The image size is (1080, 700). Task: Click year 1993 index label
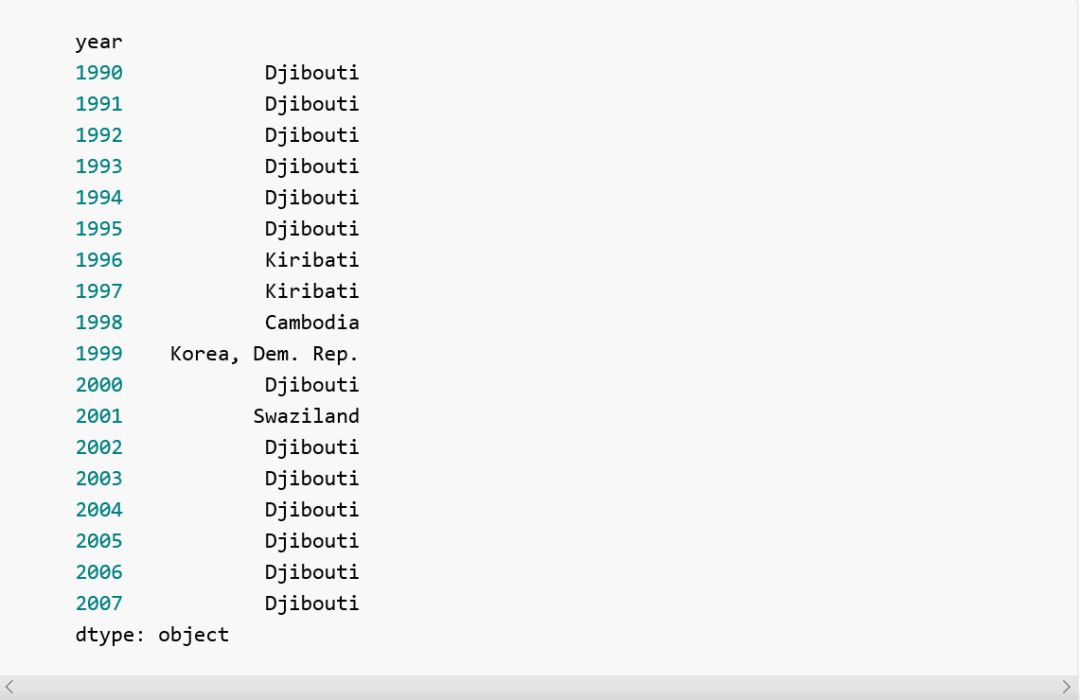pos(98,166)
